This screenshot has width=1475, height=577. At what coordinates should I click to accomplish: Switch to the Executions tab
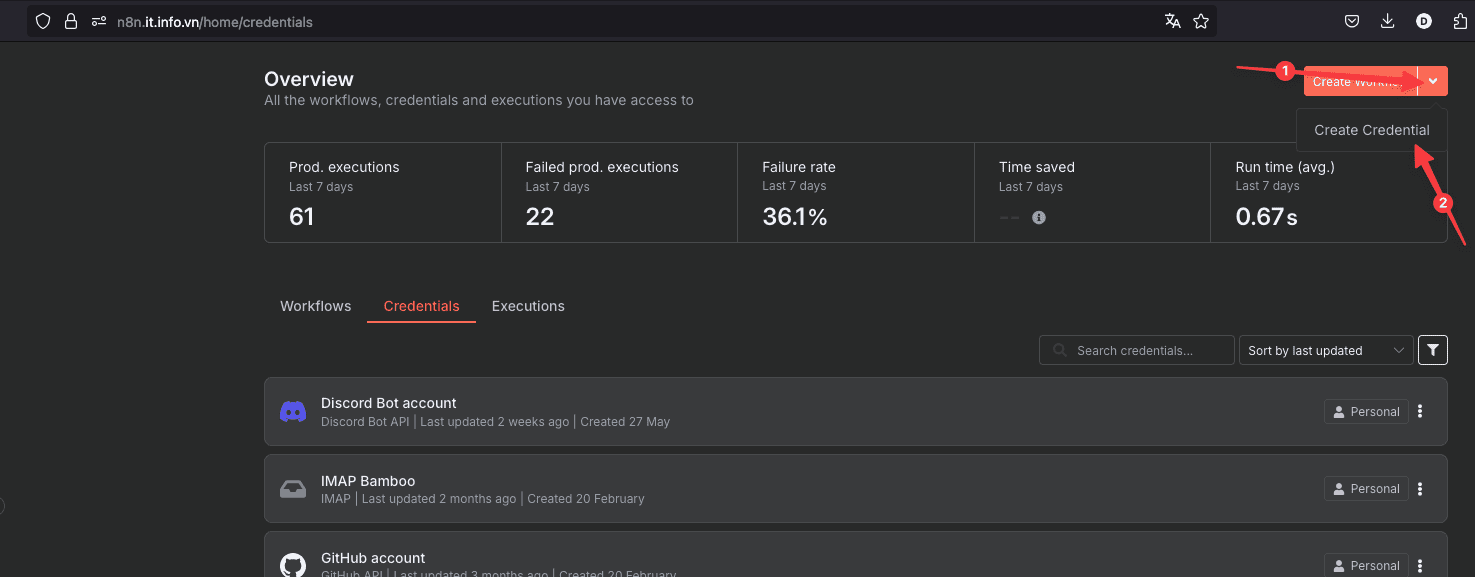tap(528, 306)
